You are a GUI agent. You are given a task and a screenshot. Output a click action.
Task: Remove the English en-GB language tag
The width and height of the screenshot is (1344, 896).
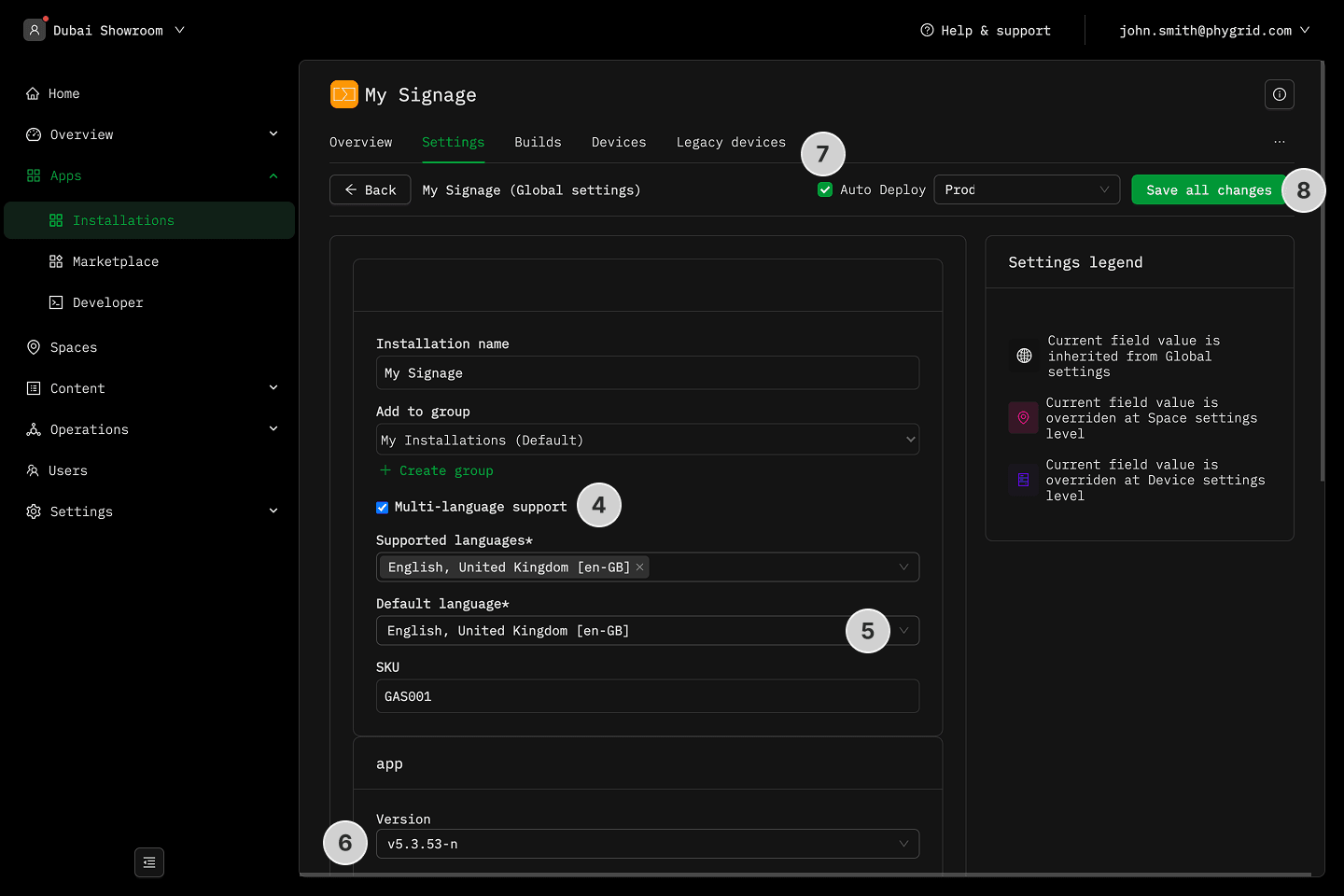(x=640, y=567)
